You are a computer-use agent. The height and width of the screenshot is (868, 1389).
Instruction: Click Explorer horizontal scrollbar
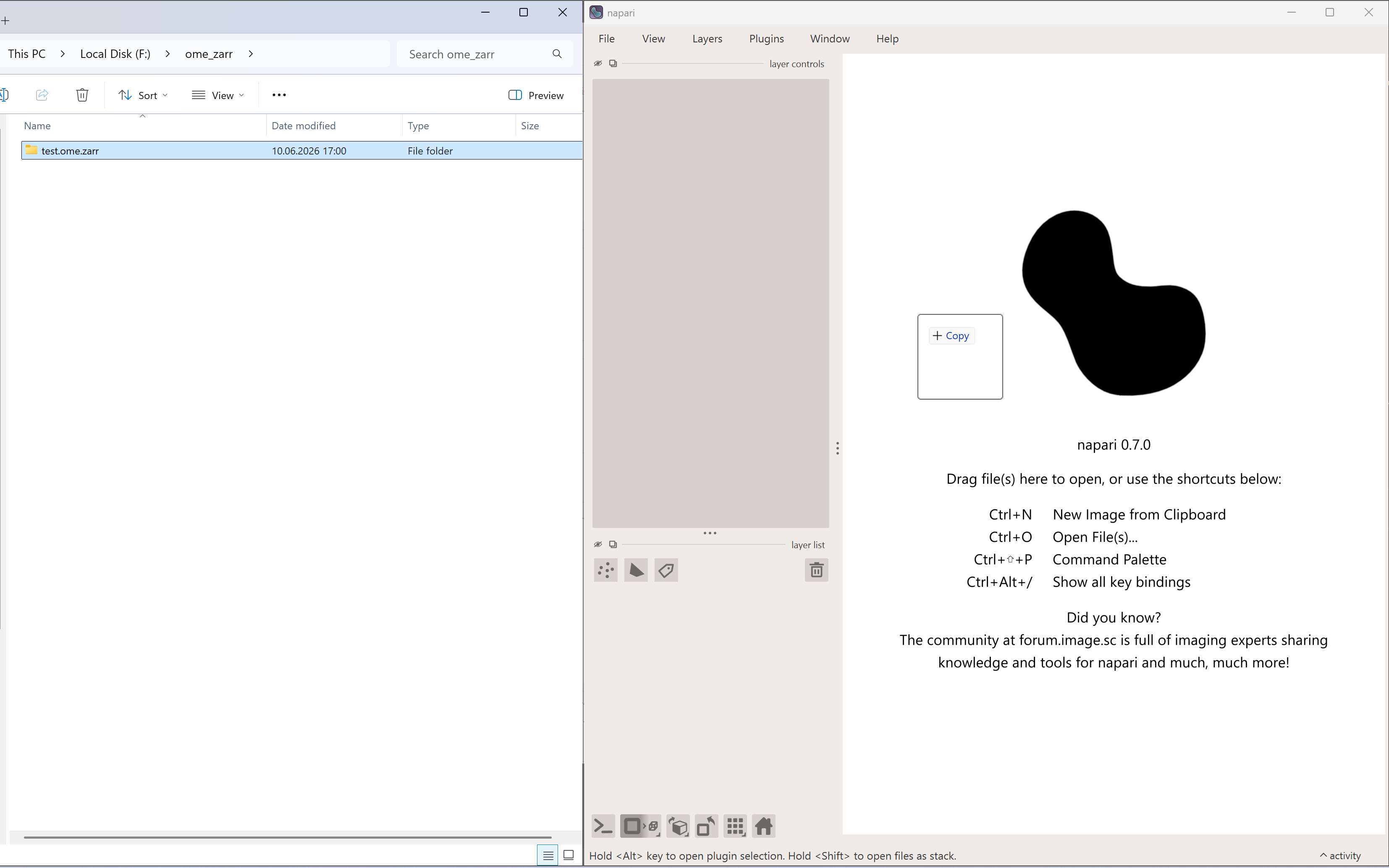click(287, 837)
